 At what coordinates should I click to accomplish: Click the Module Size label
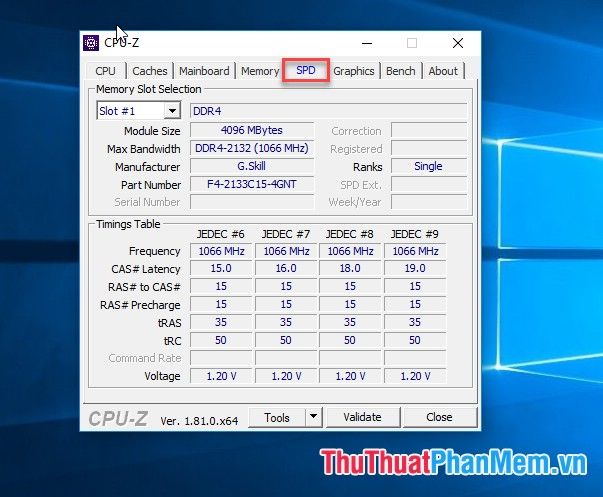pyautogui.click(x=152, y=131)
